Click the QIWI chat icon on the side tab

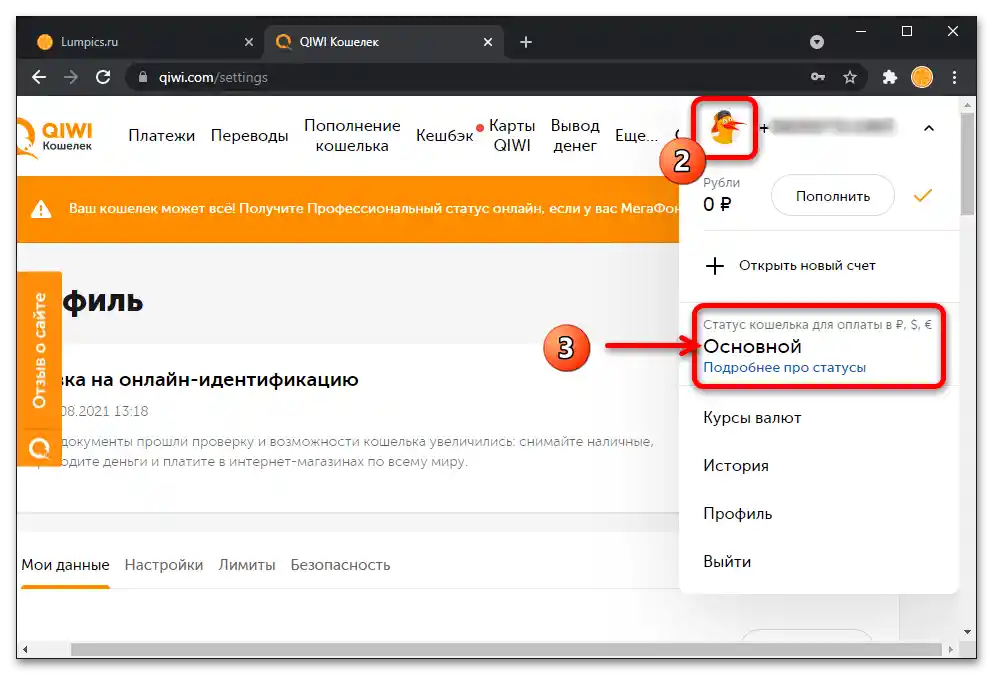click(x=39, y=448)
